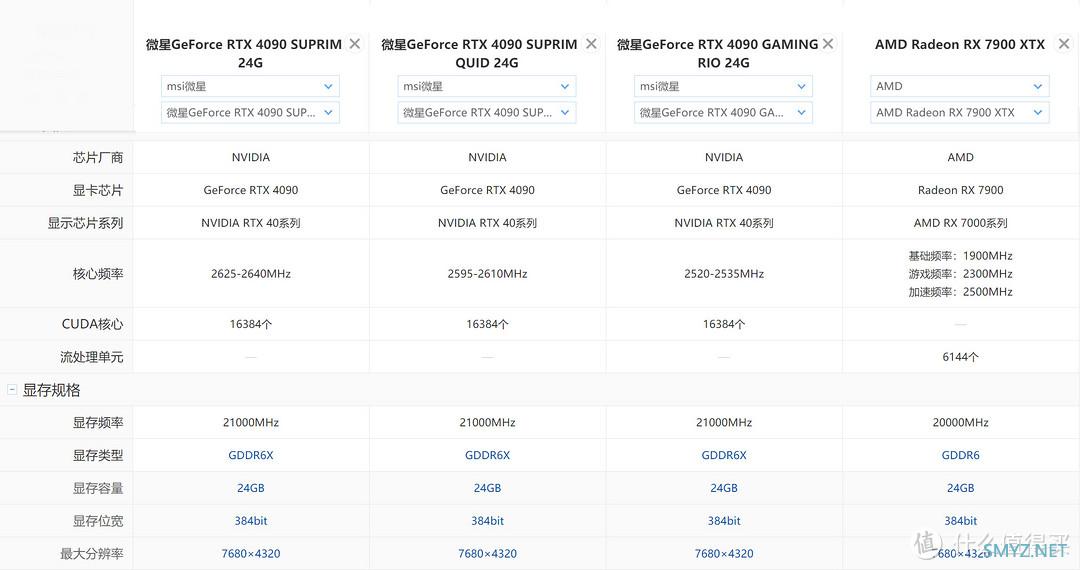Image resolution: width=1080 pixels, height=570 pixels.
Task: Click the 2595-2610MHz core clock value
Action: [488, 274]
